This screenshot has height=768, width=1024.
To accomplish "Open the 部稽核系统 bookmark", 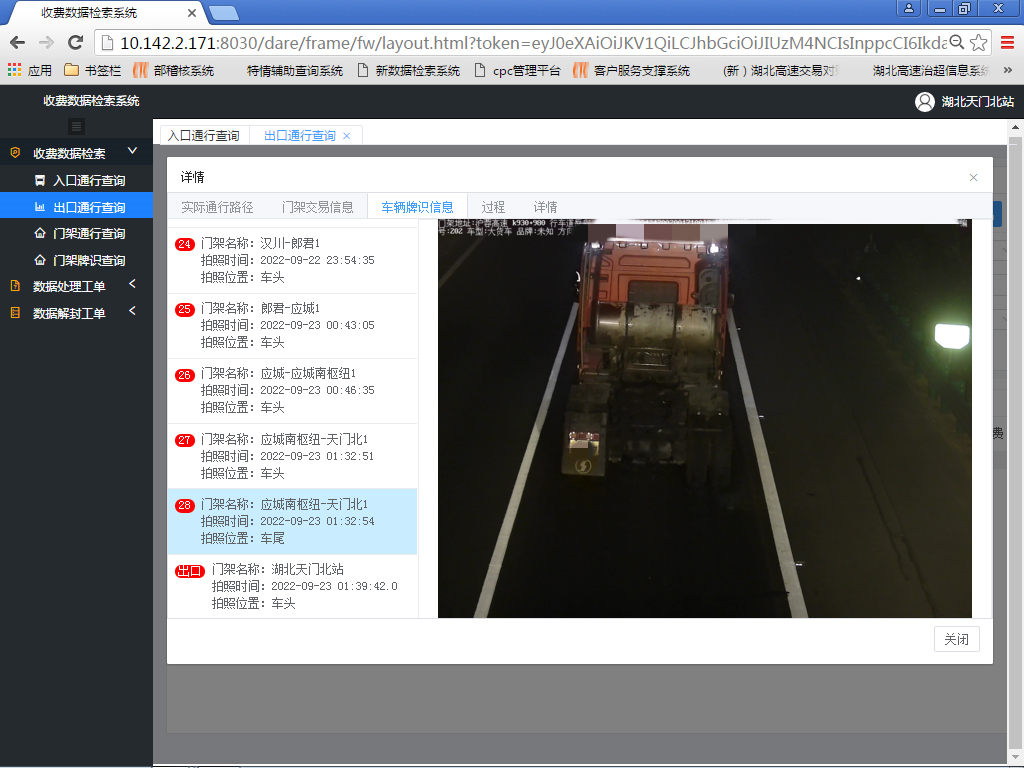I will [174, 71].
